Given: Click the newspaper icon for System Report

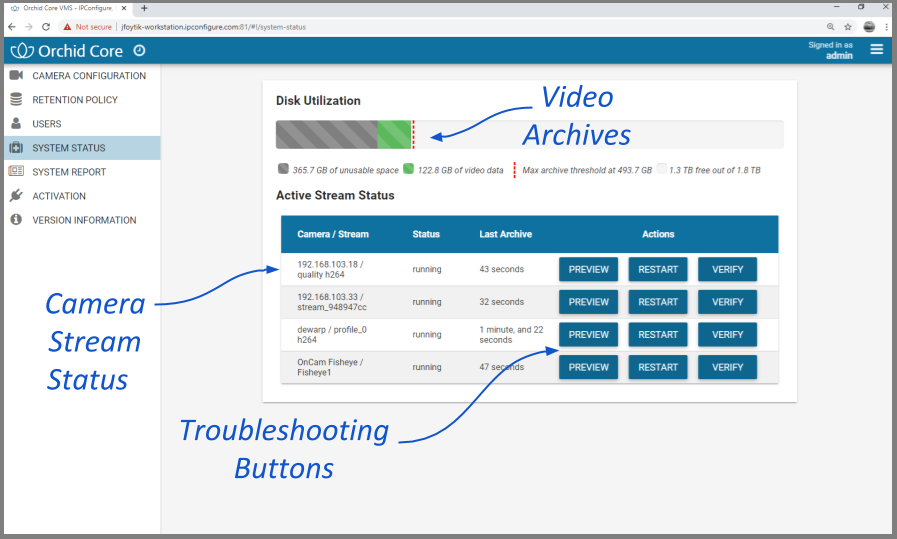Looking at the screenshot, I should tap(16, 171).
